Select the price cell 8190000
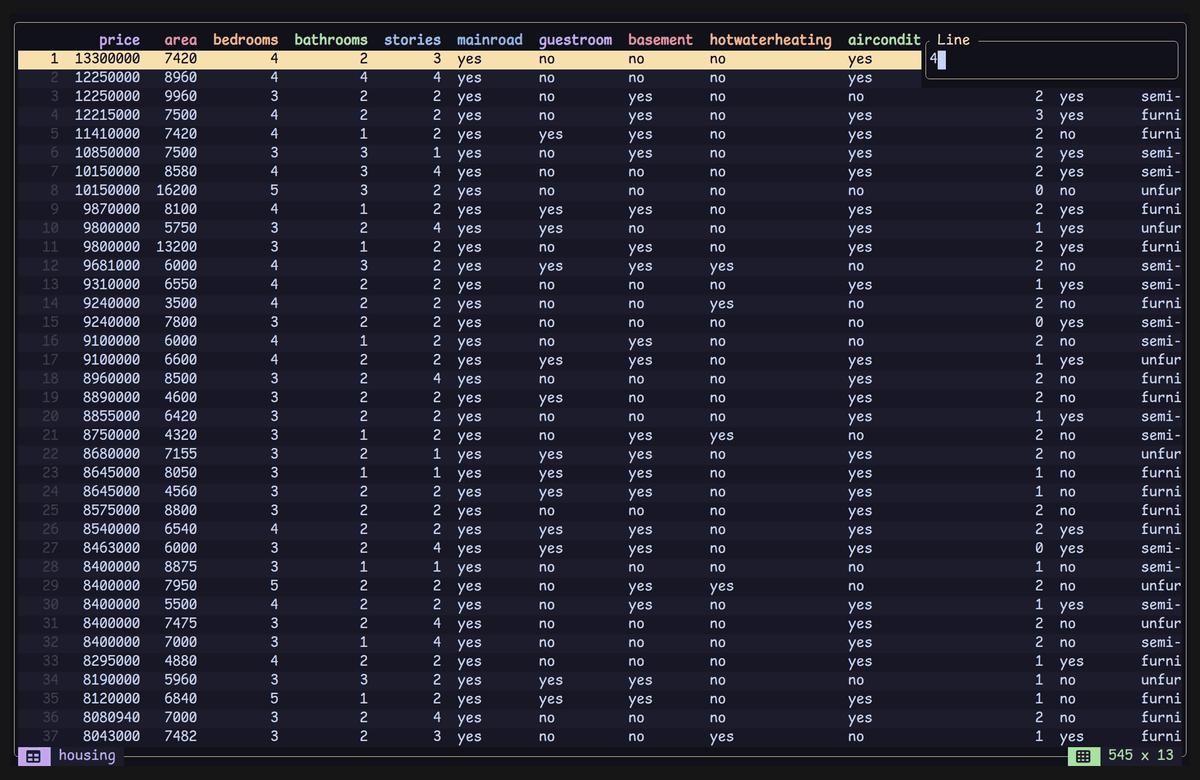 tap(111, 681)
